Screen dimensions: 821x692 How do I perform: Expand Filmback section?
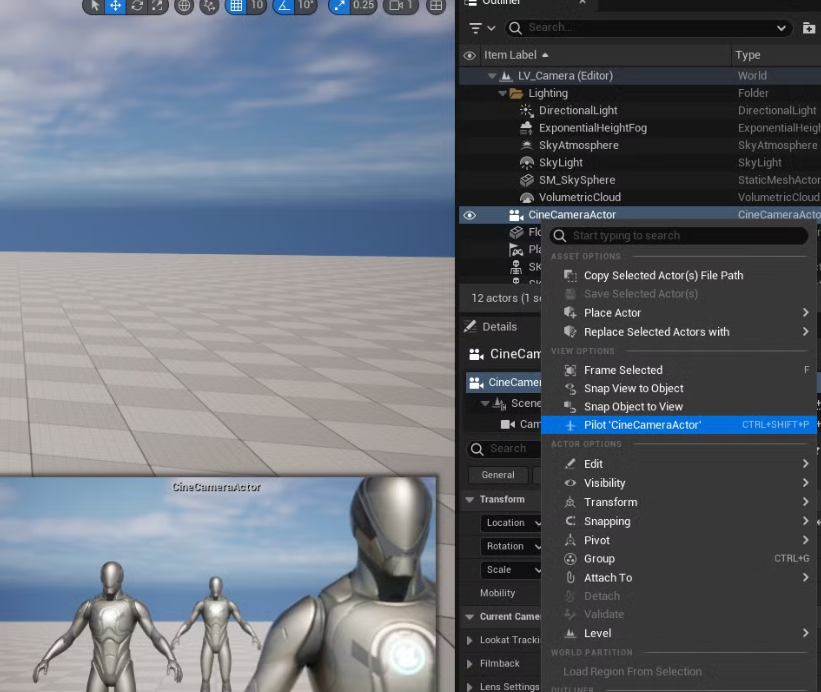pyautogui.click(x=470, y=664)
